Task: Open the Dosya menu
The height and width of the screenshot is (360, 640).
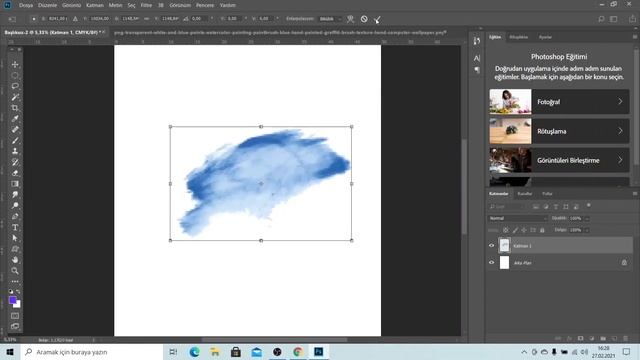Action: pyautogui.click(x=26, y=5)
